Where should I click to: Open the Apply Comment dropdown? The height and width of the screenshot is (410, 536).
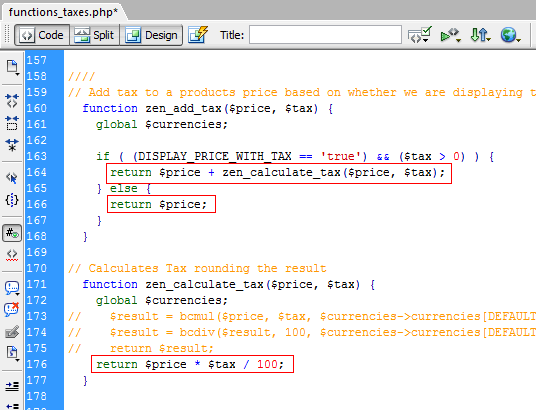click(12, 288)
